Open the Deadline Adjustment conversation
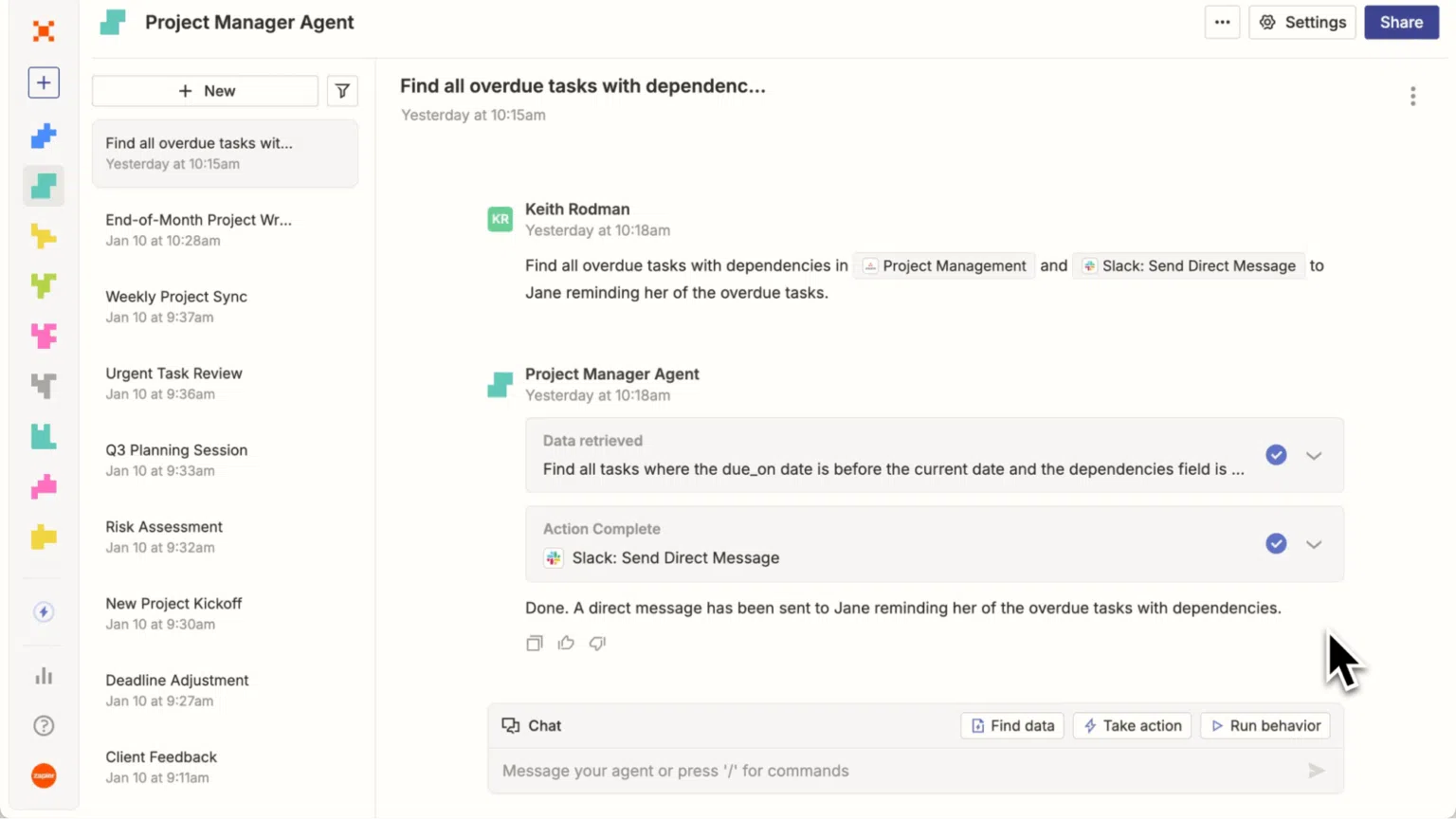This screenshot has width=1456, height=819. 225,690
